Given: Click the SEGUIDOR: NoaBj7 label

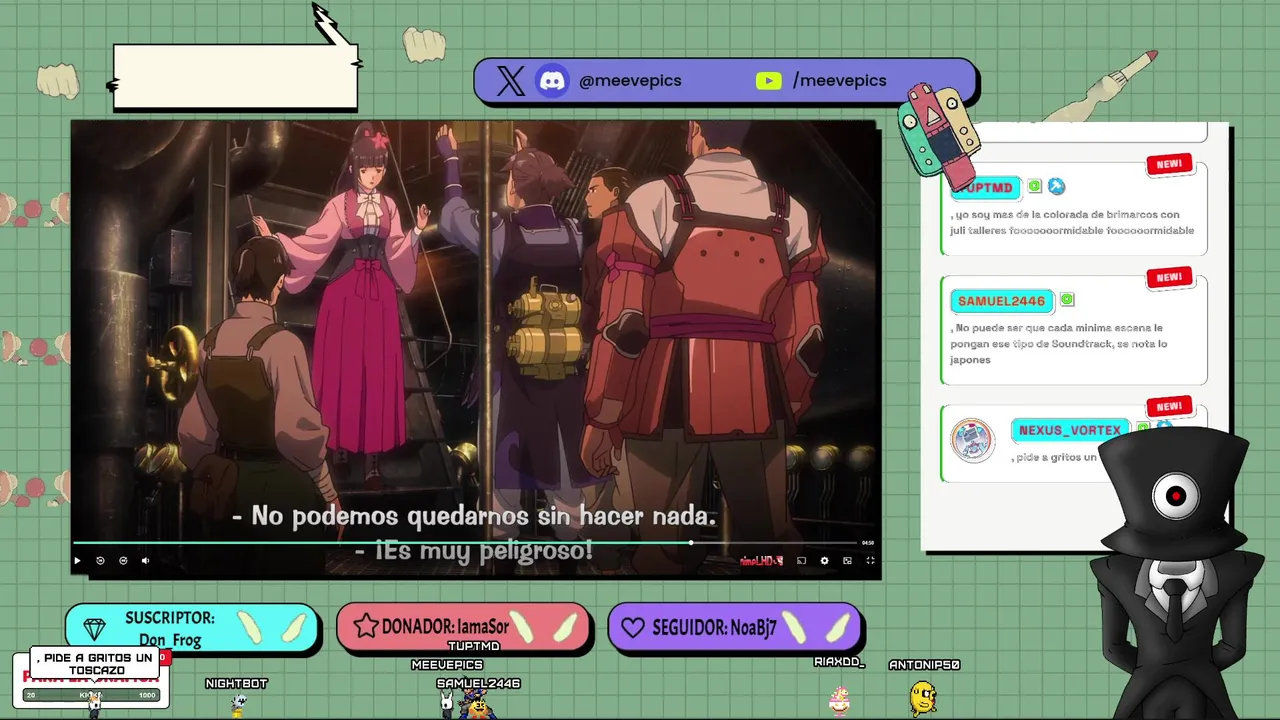Looking at the screenshot, I should (x=714, y=628).
